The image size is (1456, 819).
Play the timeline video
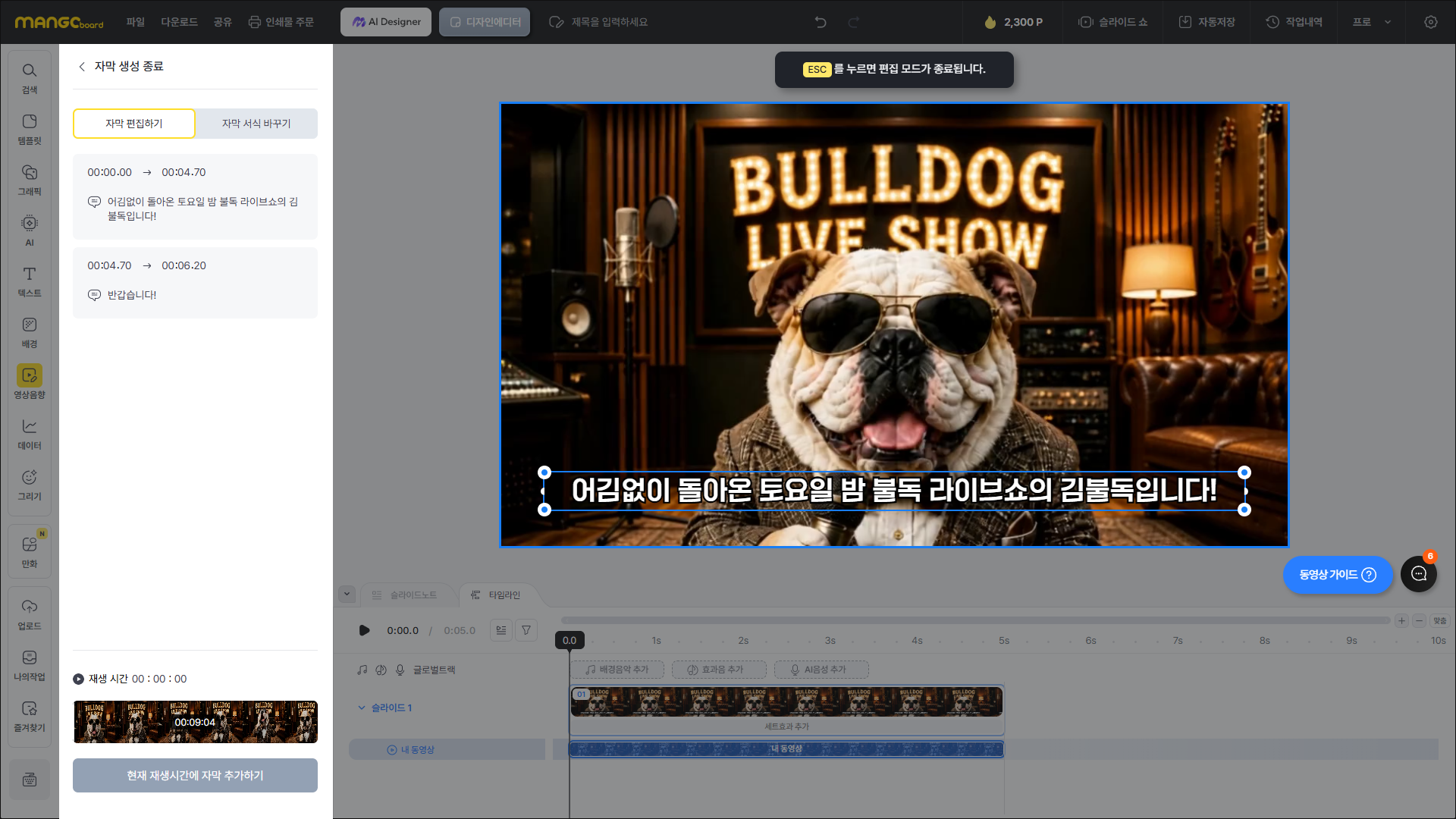364,630
